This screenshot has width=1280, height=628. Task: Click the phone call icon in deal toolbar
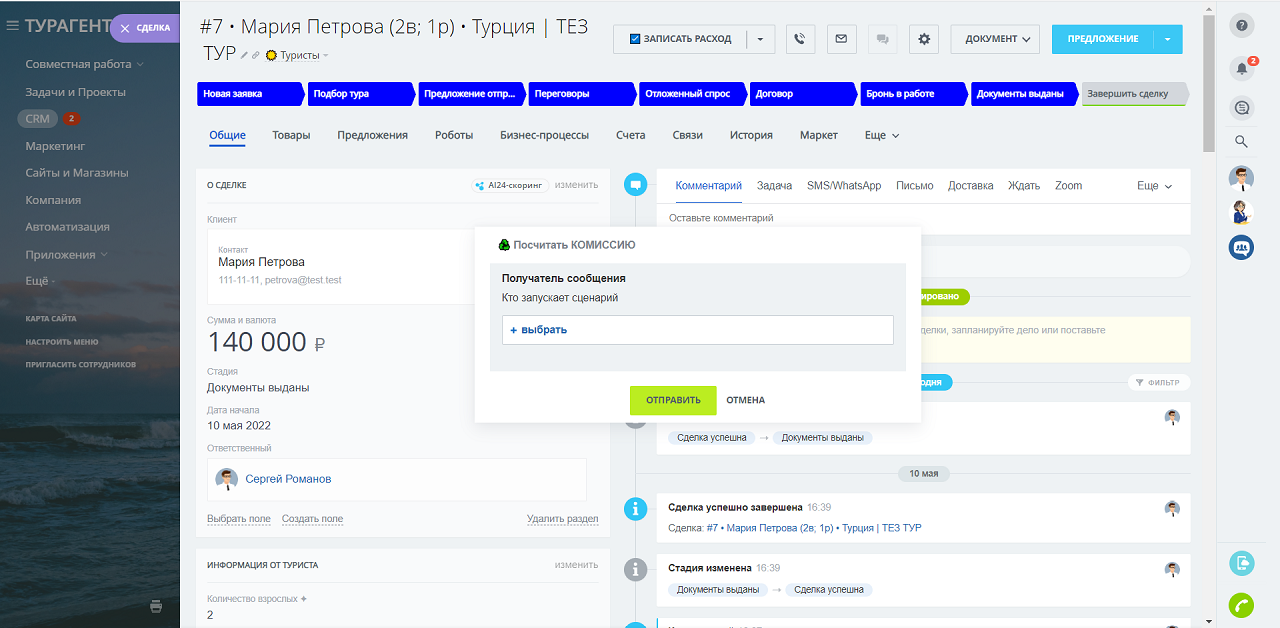tap(800, 39)
